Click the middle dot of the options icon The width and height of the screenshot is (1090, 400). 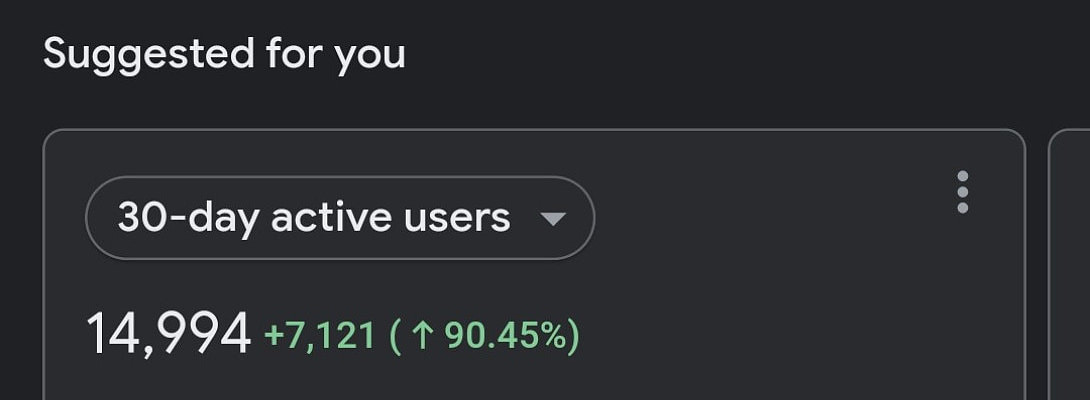[962, 191]
